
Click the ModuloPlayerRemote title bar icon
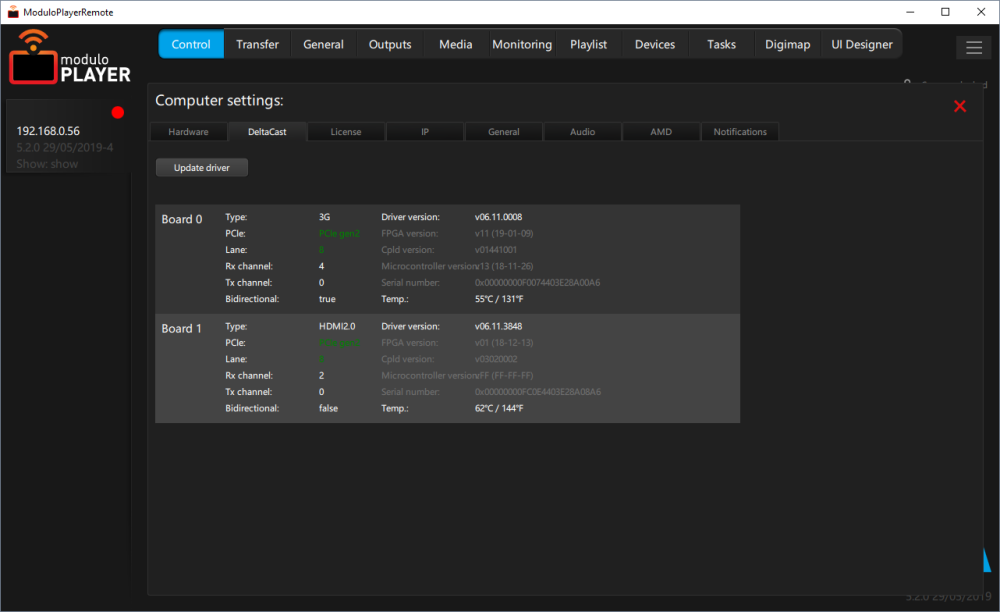(11, 11)
